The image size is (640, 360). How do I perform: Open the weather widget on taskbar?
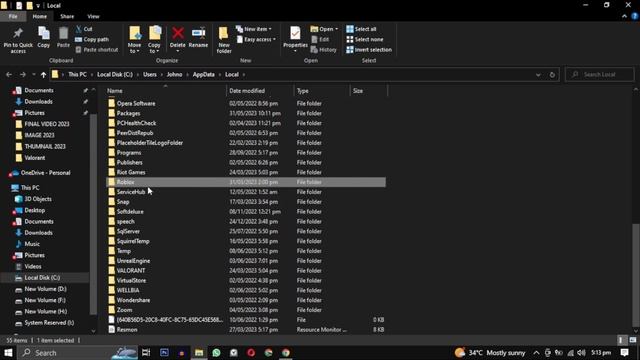[490, 353]
